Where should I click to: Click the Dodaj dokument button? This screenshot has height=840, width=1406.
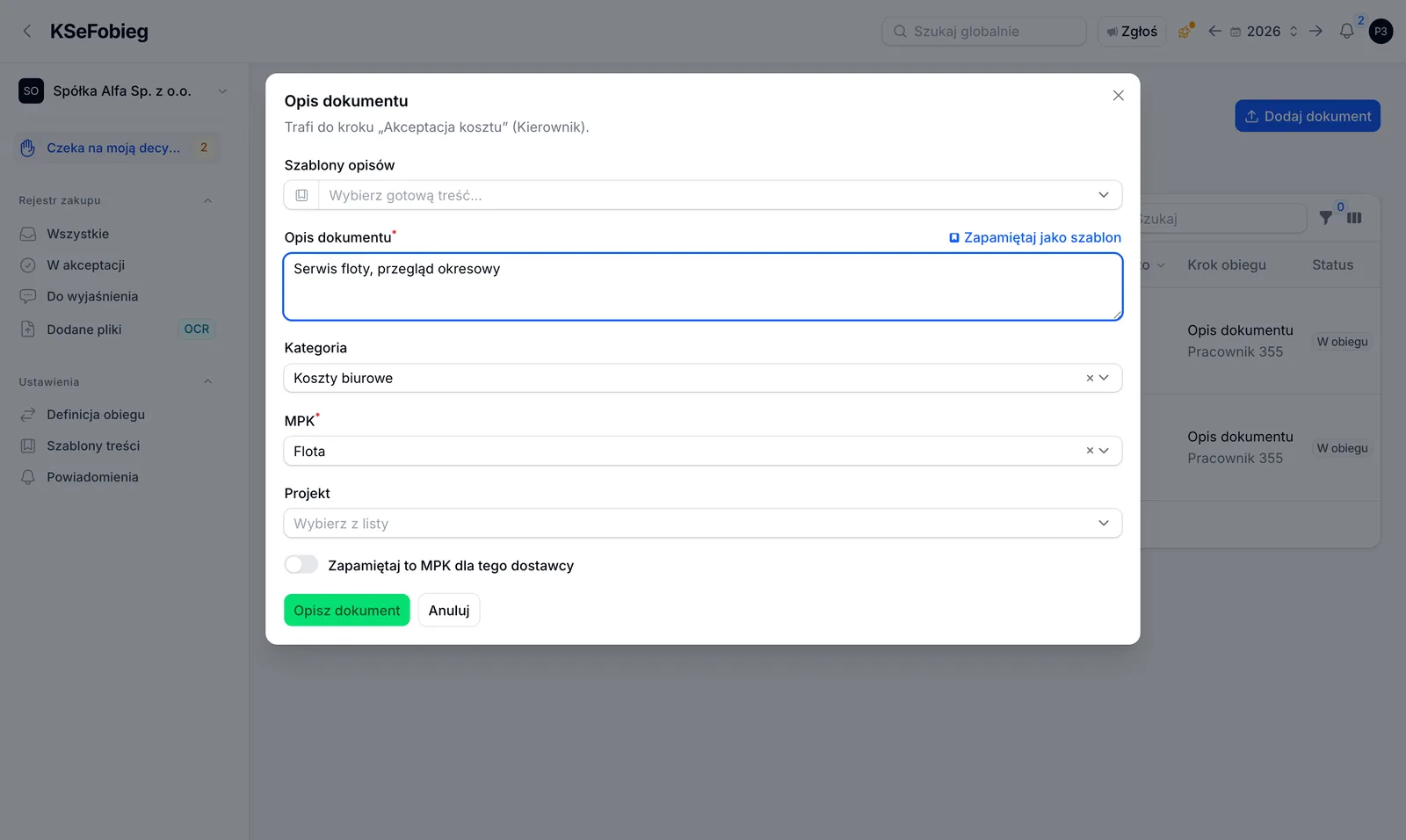point(1308,116)
